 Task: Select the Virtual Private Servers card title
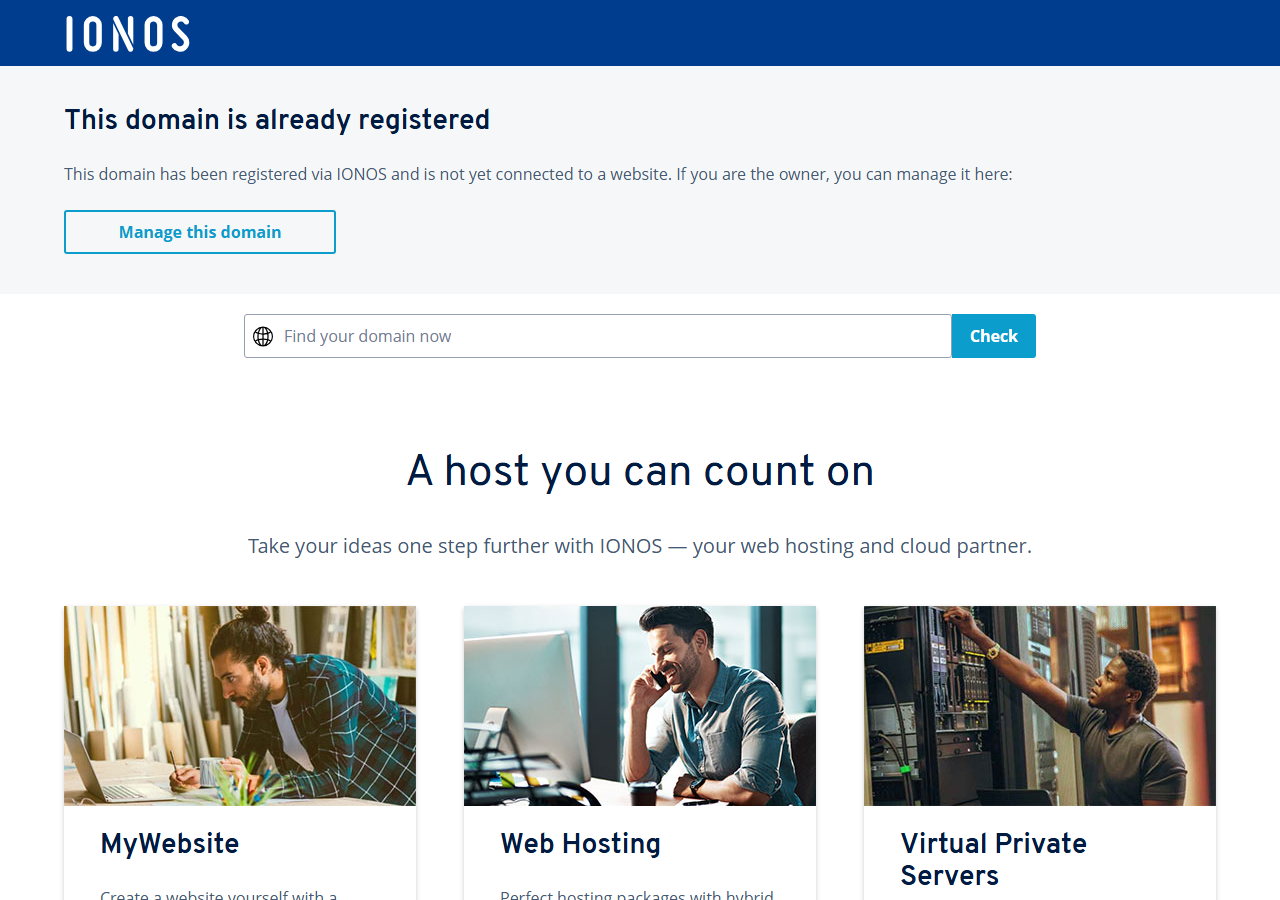[993, 859]
